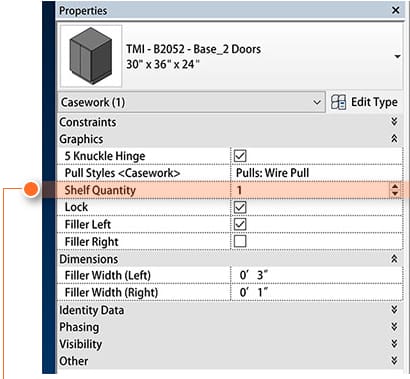The width and height of the screenshot is (410, 379).
Task: Expand the Constraints section chevron
Action: (x=394, y=122)
